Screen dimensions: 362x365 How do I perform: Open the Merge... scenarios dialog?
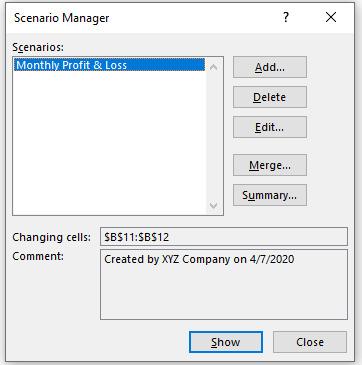click(270, 165)
